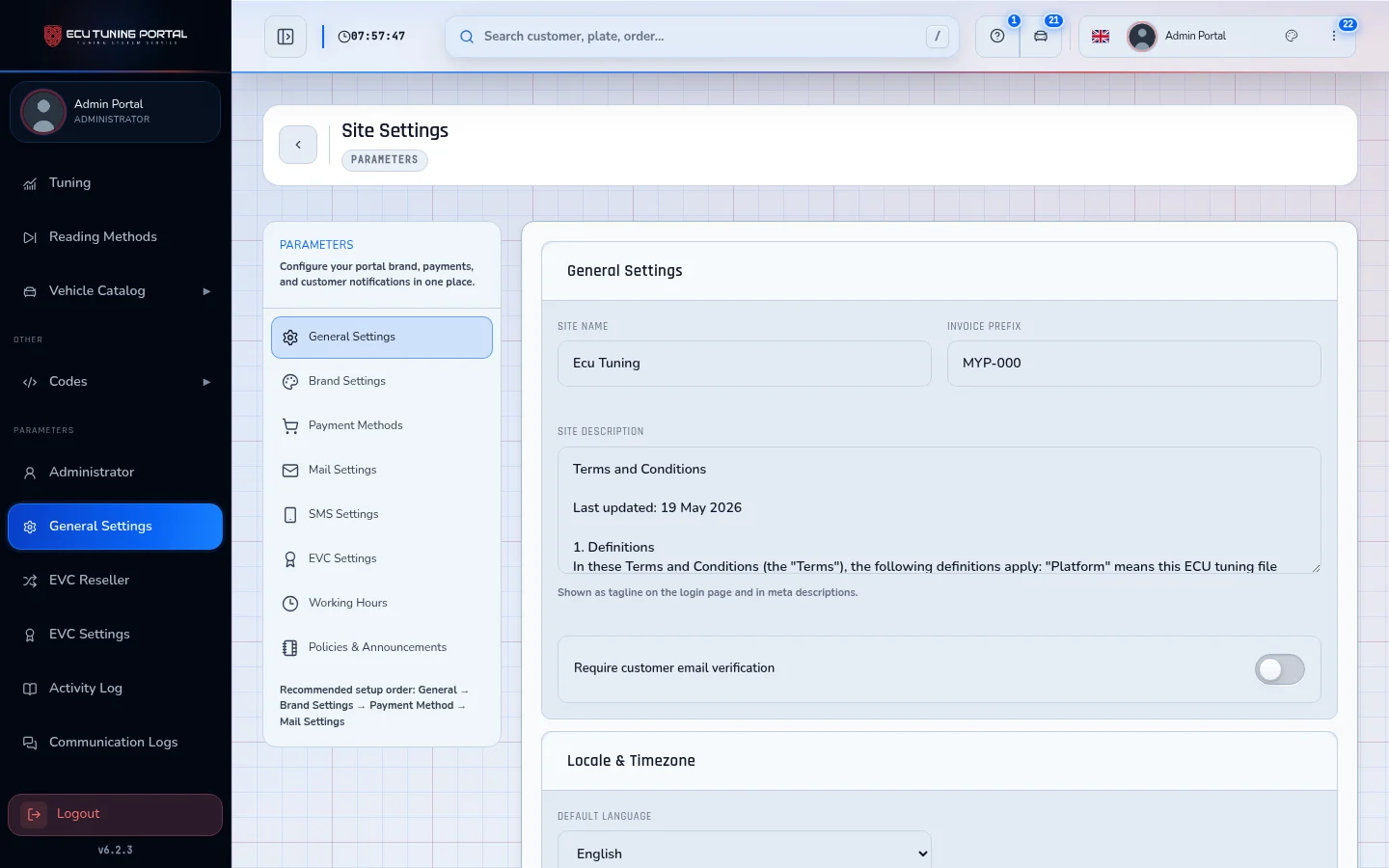Switch language via the UK flag

tap(1101, 37)
